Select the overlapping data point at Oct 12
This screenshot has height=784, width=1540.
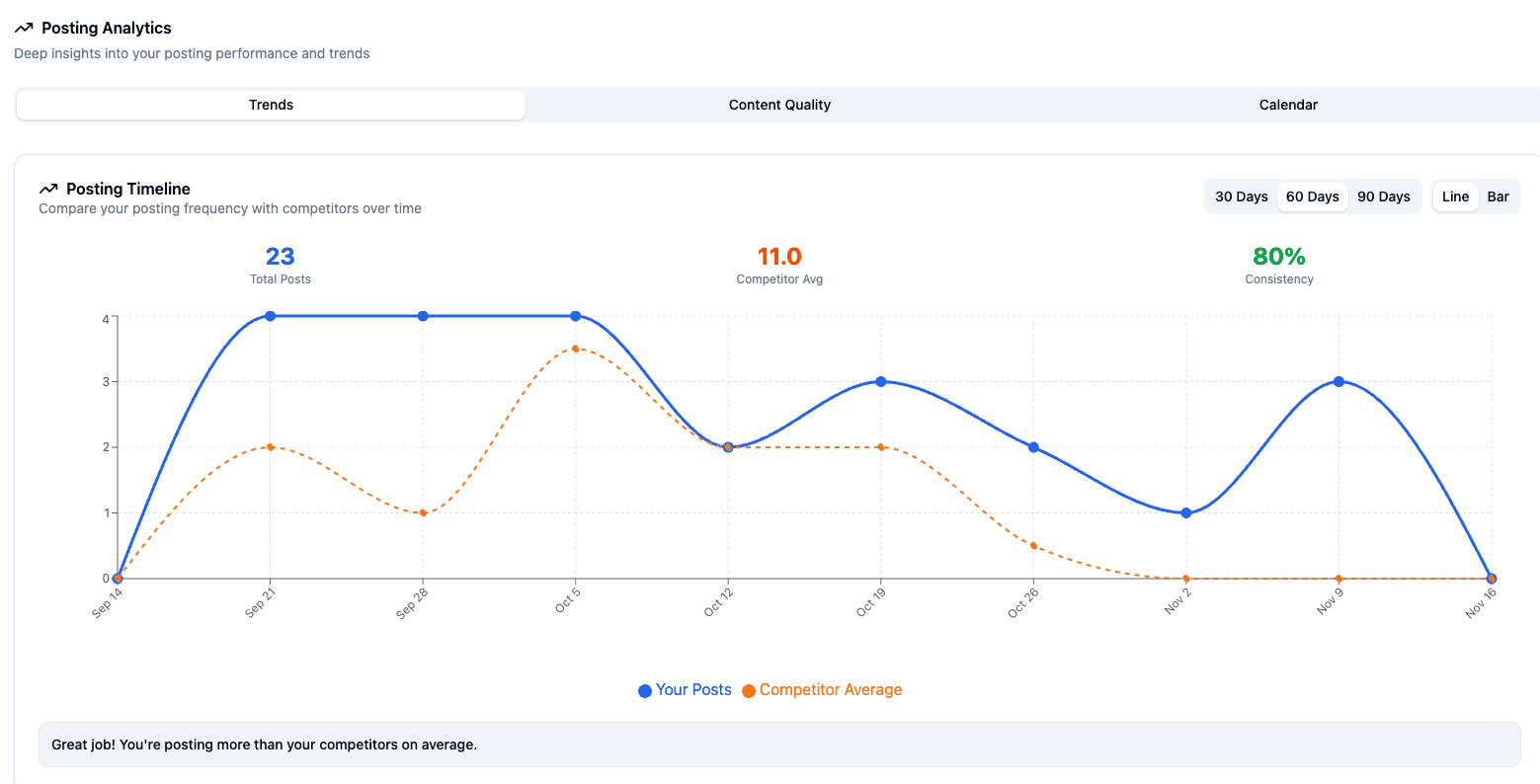tap(728, 446)
